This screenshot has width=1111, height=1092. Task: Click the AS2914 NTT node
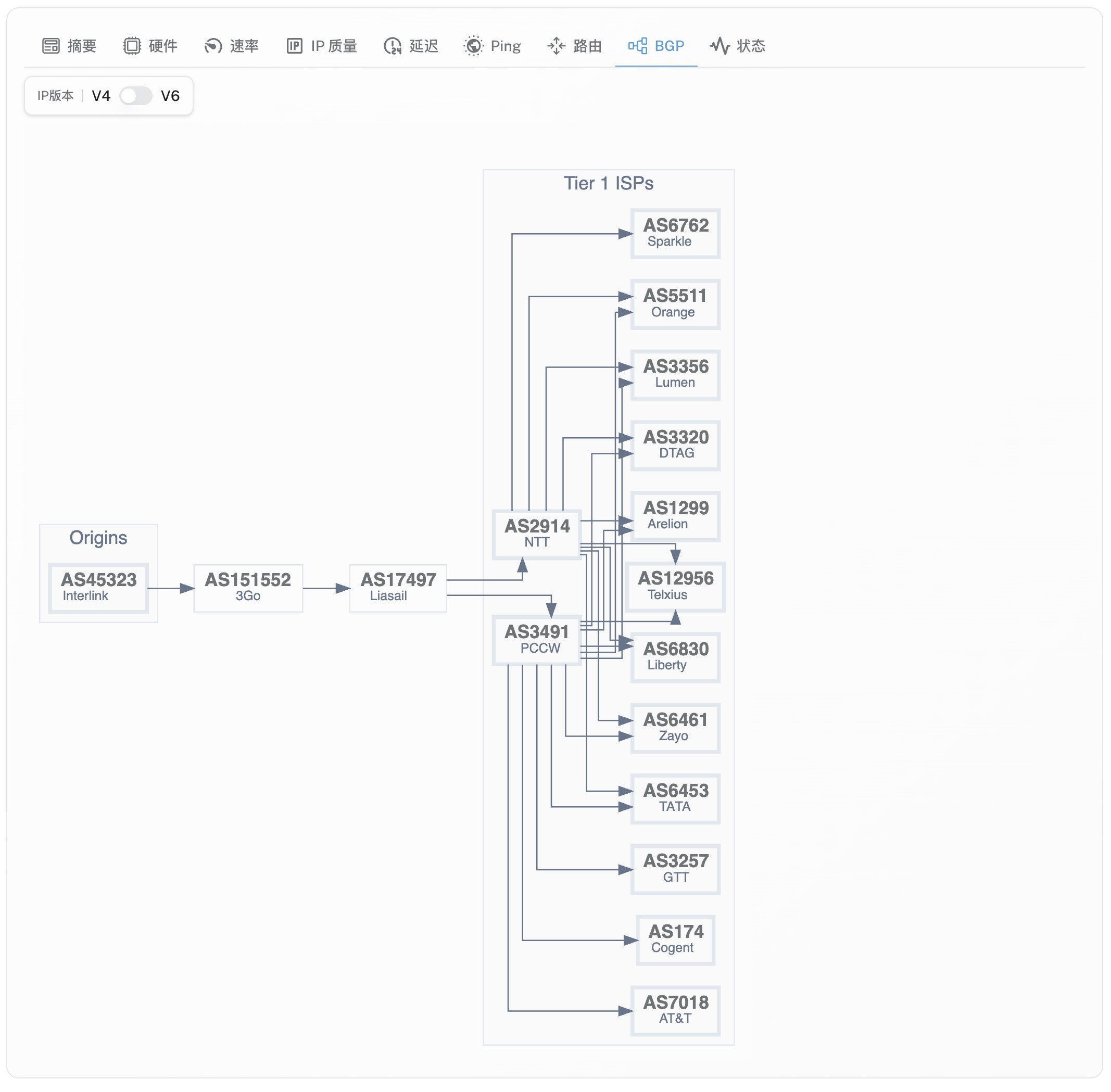pyautogui.click(x=537, y=533)
